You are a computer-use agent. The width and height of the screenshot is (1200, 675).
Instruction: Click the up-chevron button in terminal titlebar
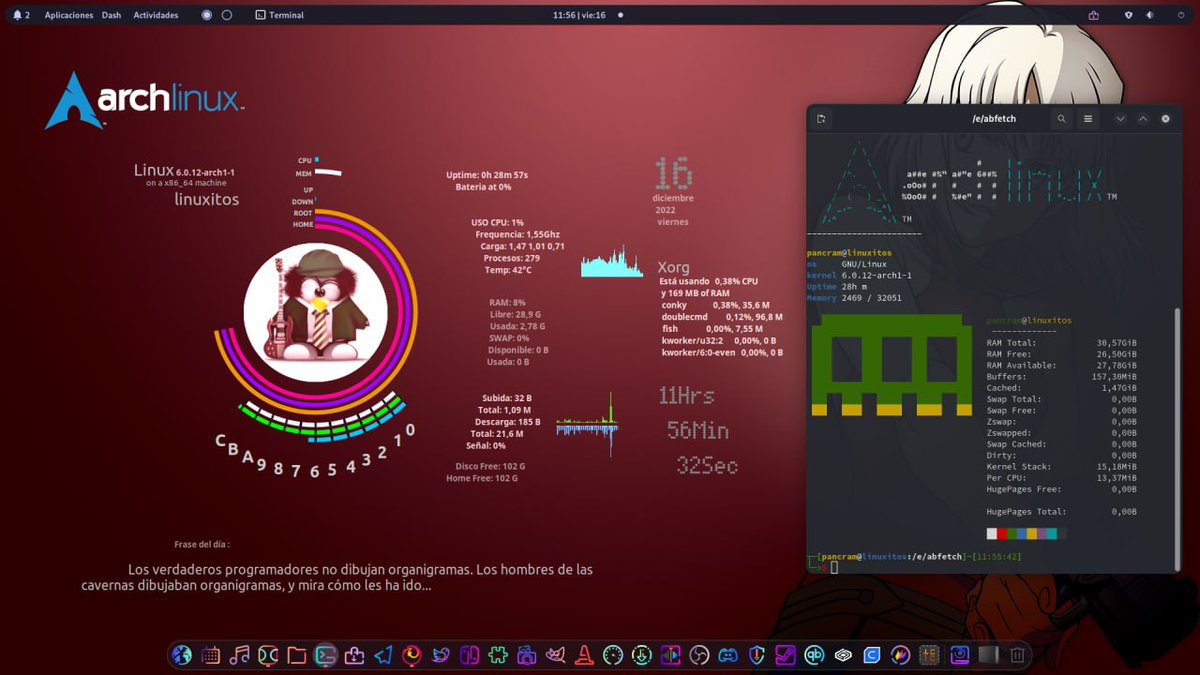[x=1143, y=119]
